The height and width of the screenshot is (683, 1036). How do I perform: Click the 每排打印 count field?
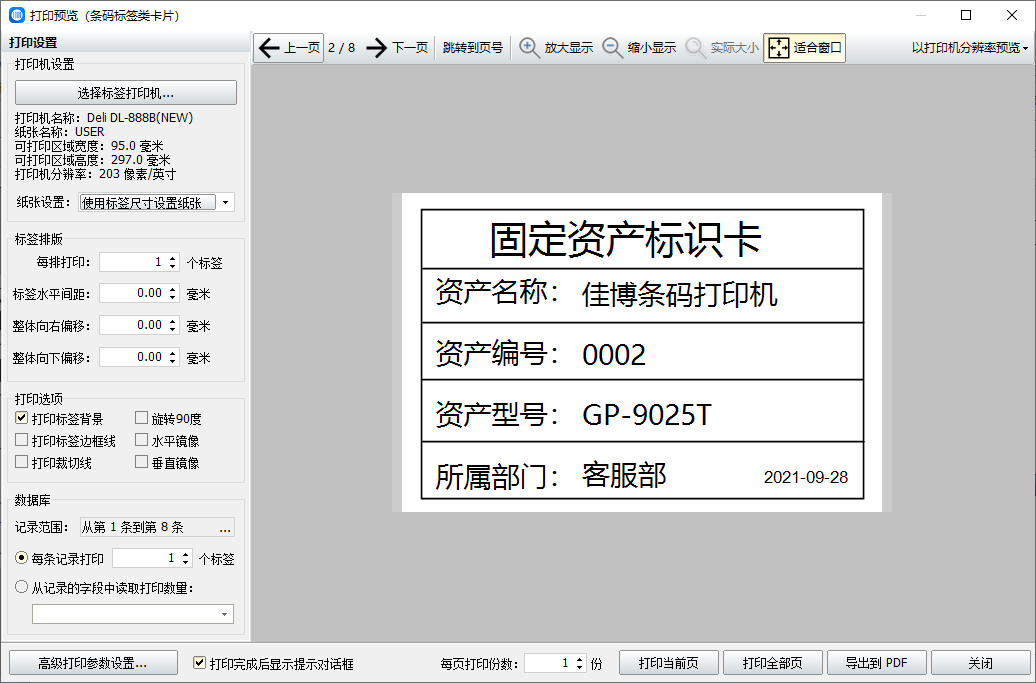pos(133,262)
